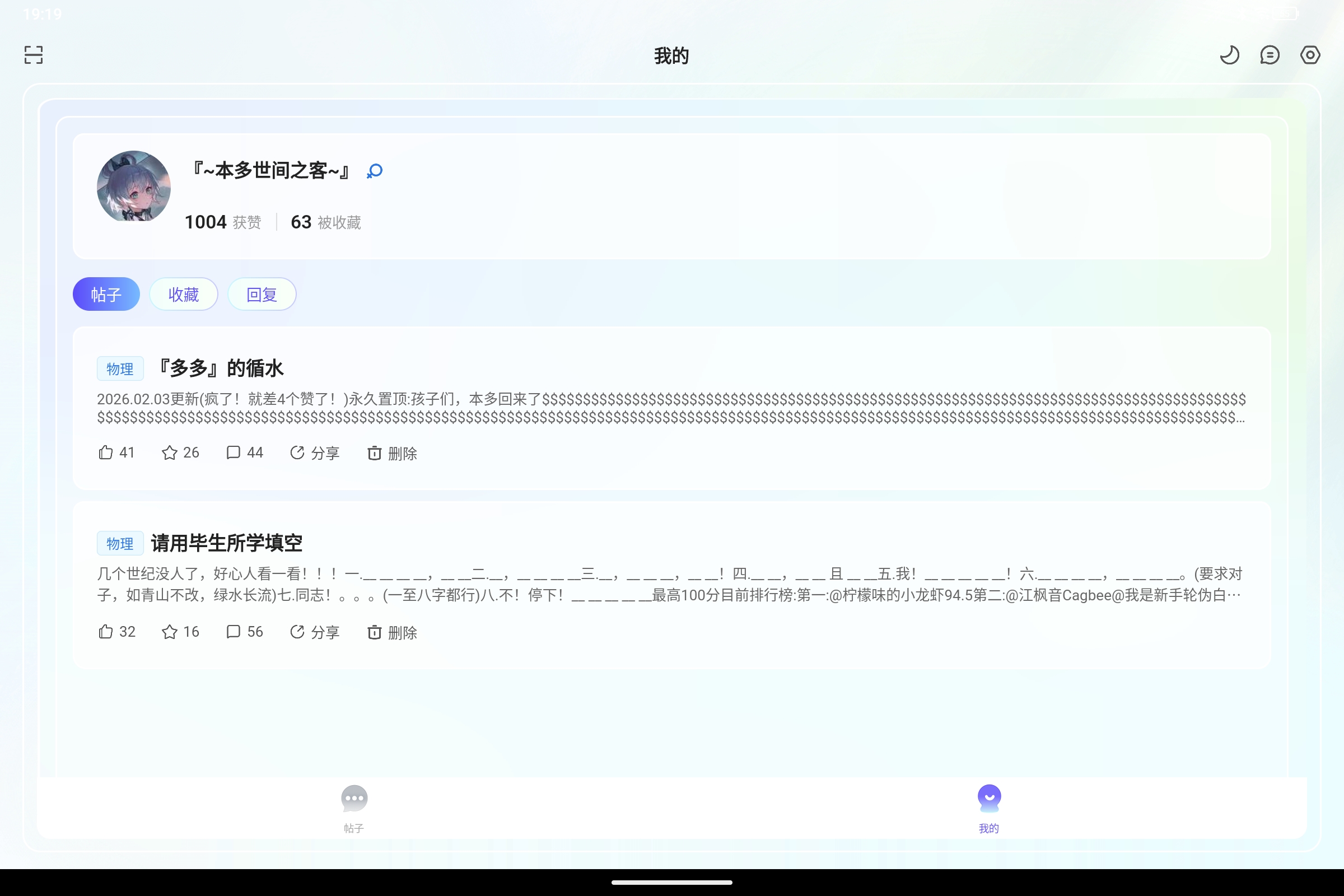1344x896 pixels.
Task: Share the post 『多多』的循水
Action: [x=315, y=452]
